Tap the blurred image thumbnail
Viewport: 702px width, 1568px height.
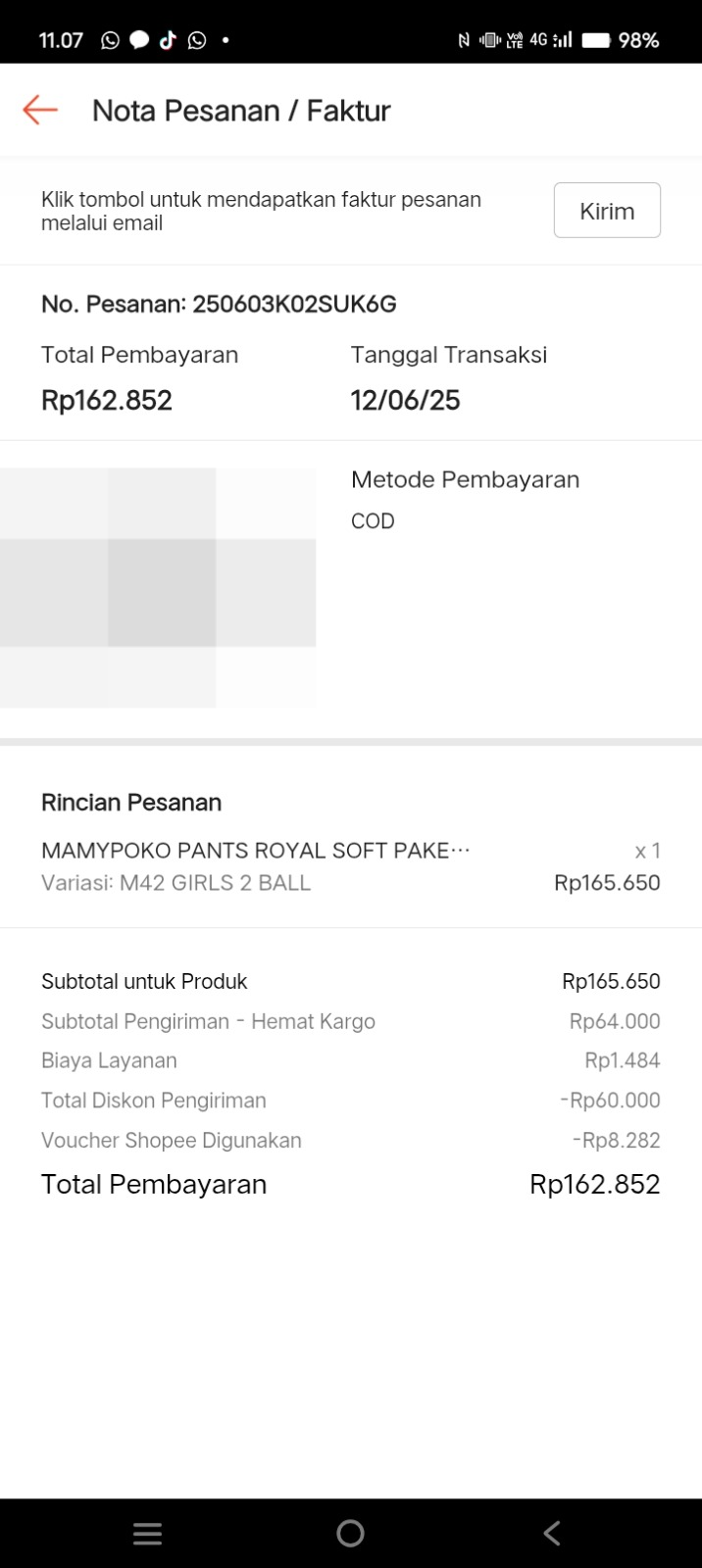(x=158, y=588)
